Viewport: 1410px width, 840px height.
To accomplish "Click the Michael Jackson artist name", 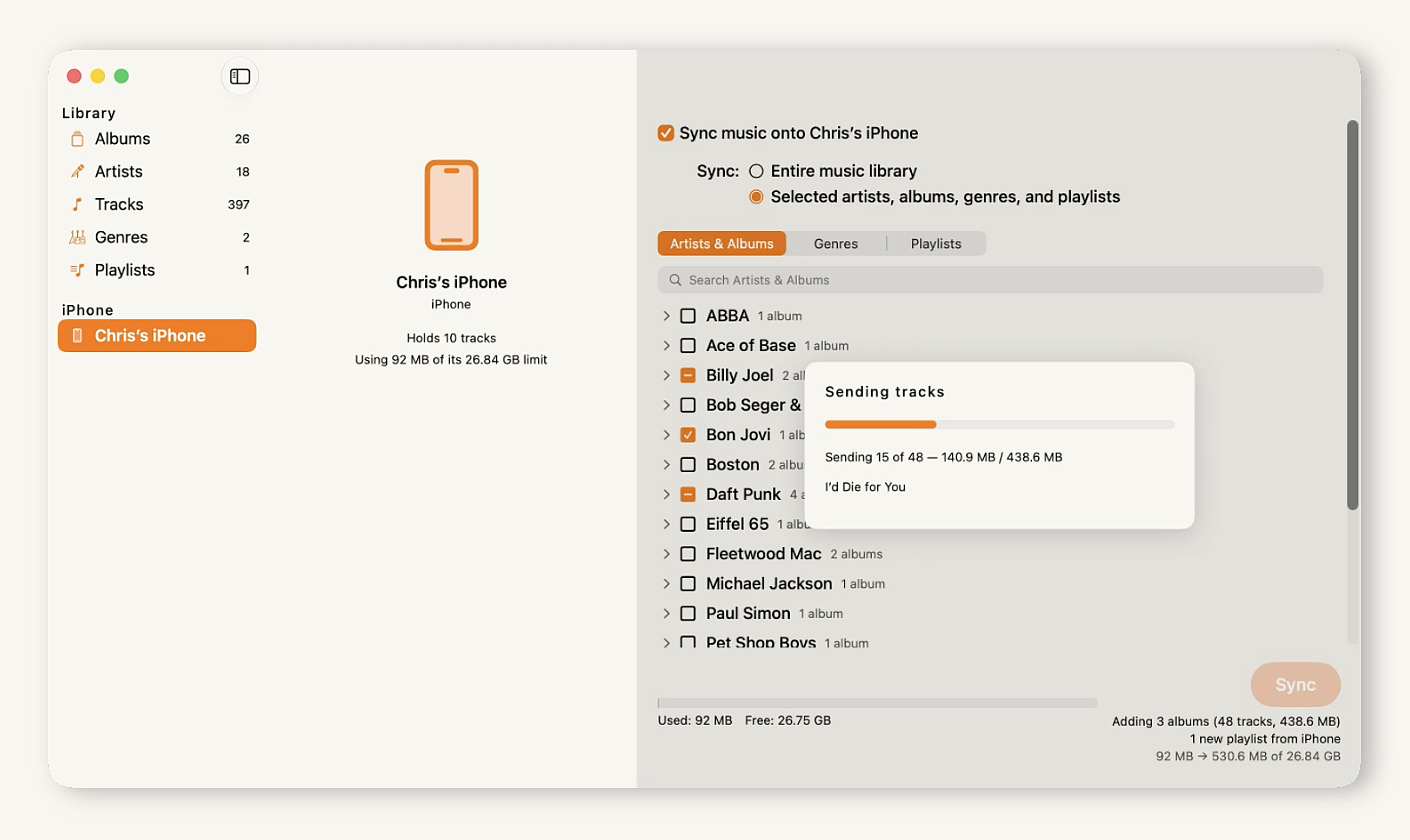I will 769,584.
